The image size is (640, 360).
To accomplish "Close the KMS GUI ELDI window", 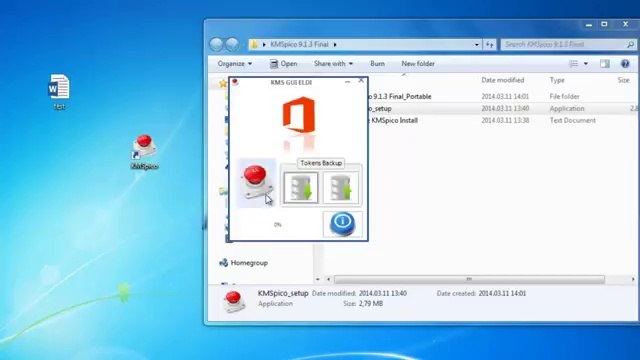I will (361, 80).
